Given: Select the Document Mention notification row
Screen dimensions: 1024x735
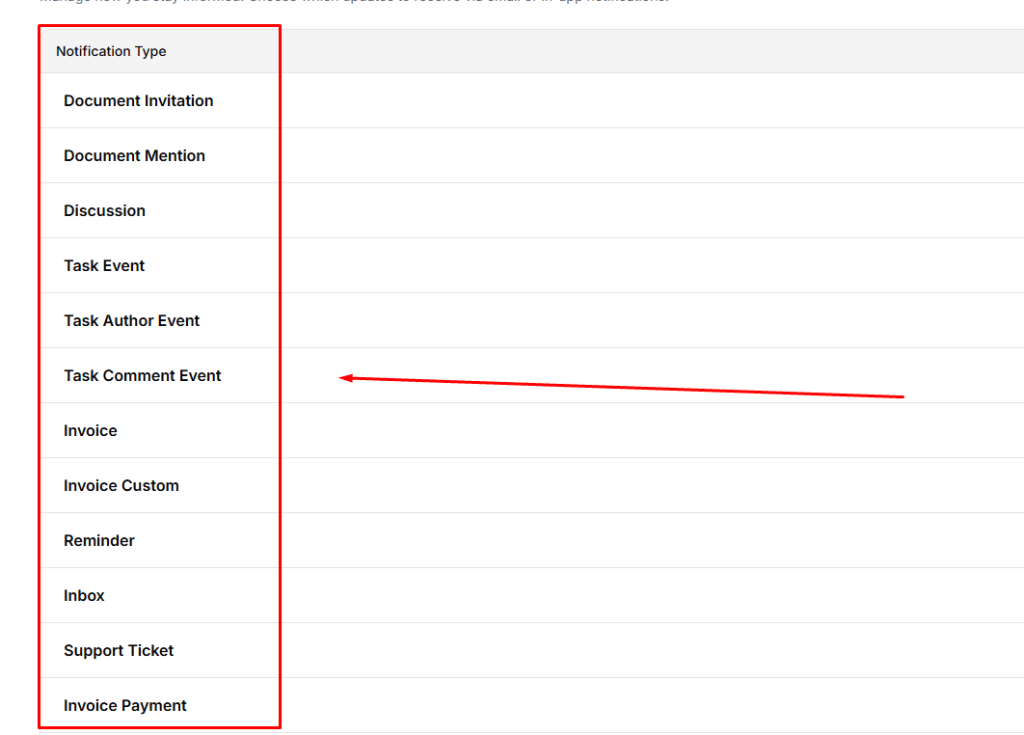Looking at the screenshot, I should (134, 156).
